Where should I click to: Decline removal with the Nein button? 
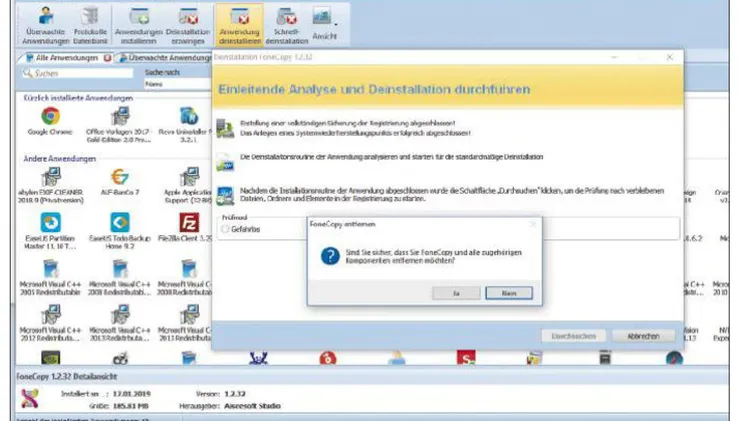509,293
